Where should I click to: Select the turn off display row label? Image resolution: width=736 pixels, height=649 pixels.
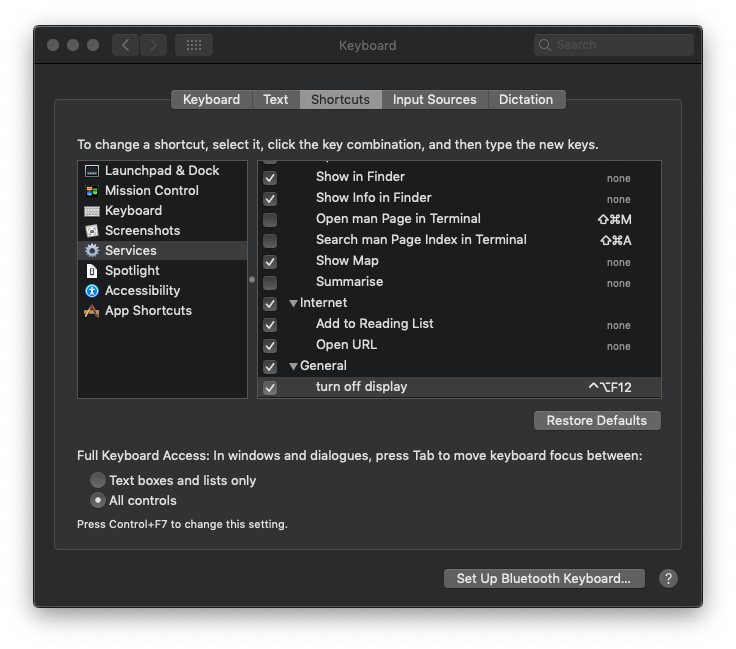click(361, 387)
